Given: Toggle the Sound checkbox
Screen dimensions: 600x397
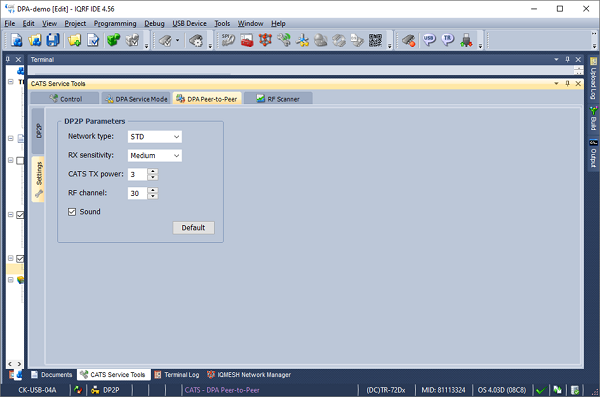Looking at the screenshot, I should [x=72, y=212].
